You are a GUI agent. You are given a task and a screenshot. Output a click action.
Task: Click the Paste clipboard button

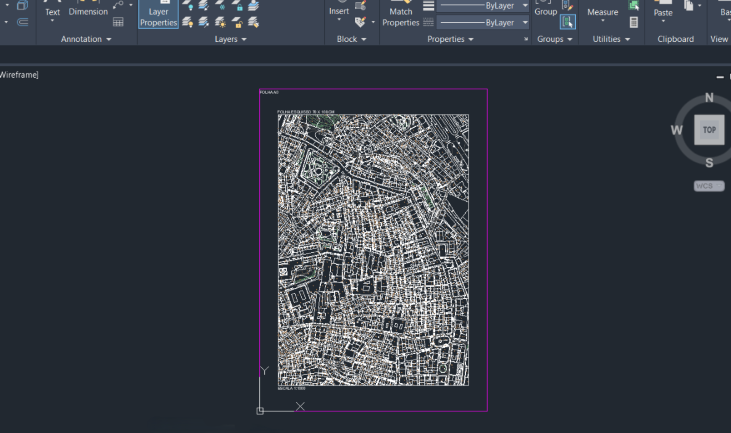(x=663, y=11)
